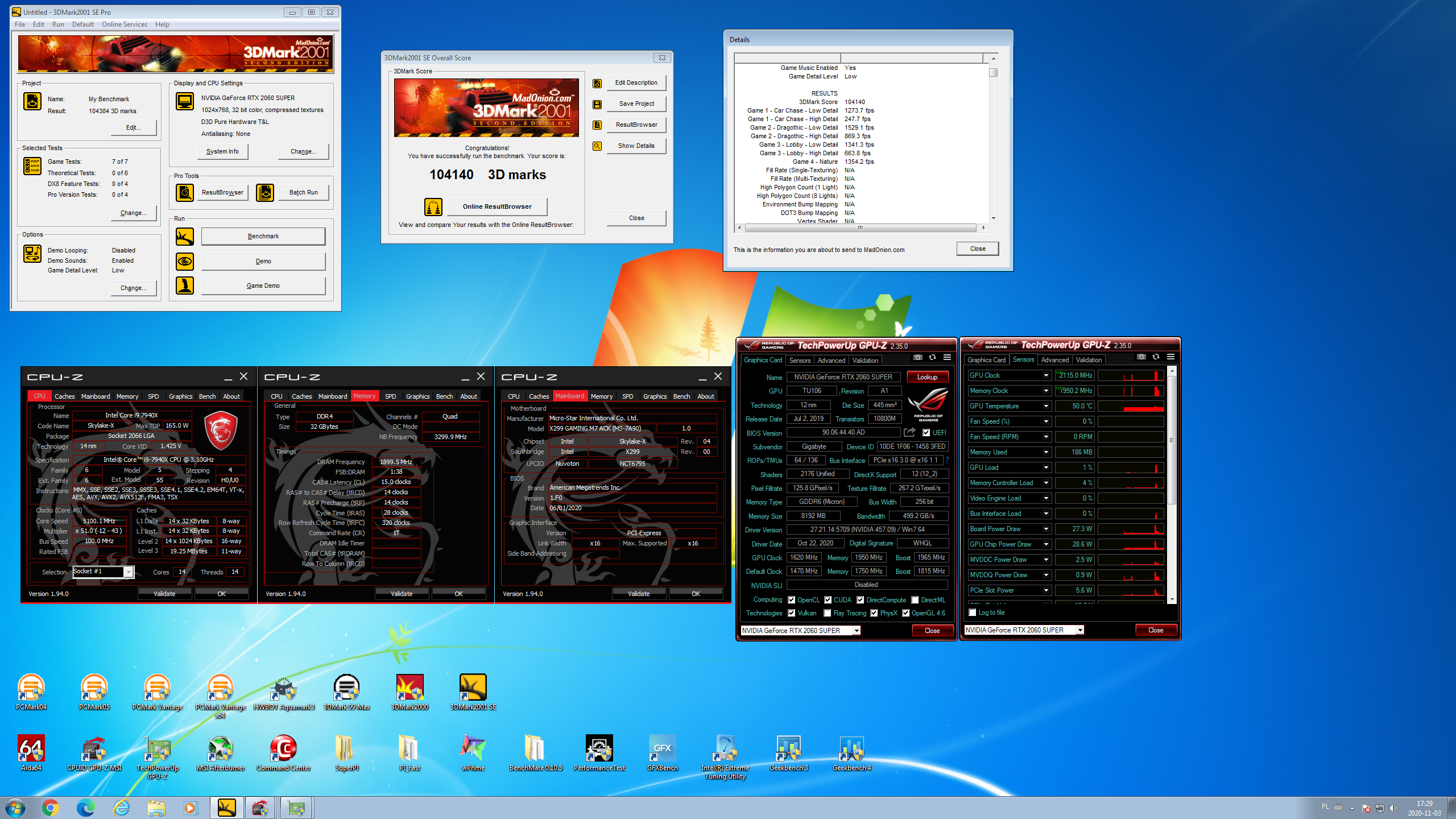Open the Socket #1 selection dropdown in CPU-Z
Image resolution: width=1456 pixels, height=819 pixels.
(x=129, y=572)
